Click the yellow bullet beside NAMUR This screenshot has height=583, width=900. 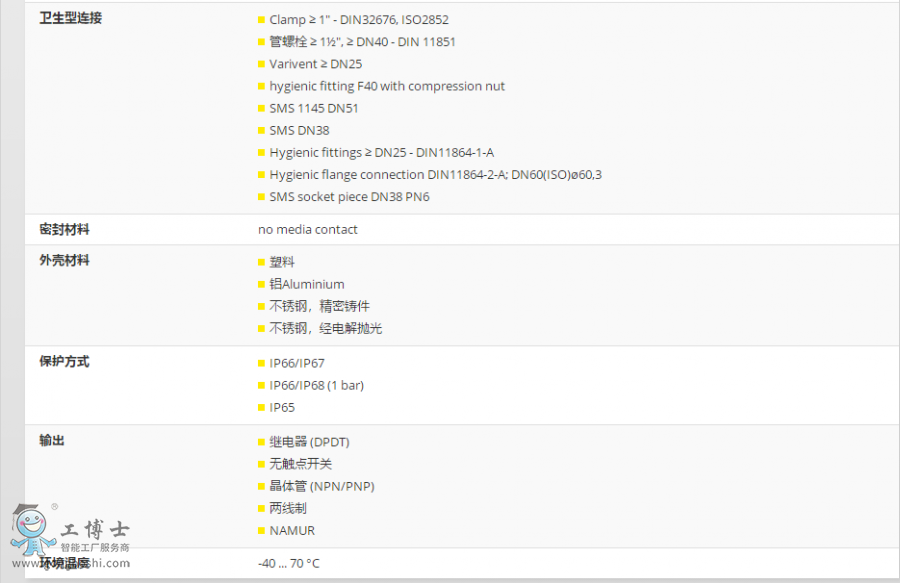[262, 530]
